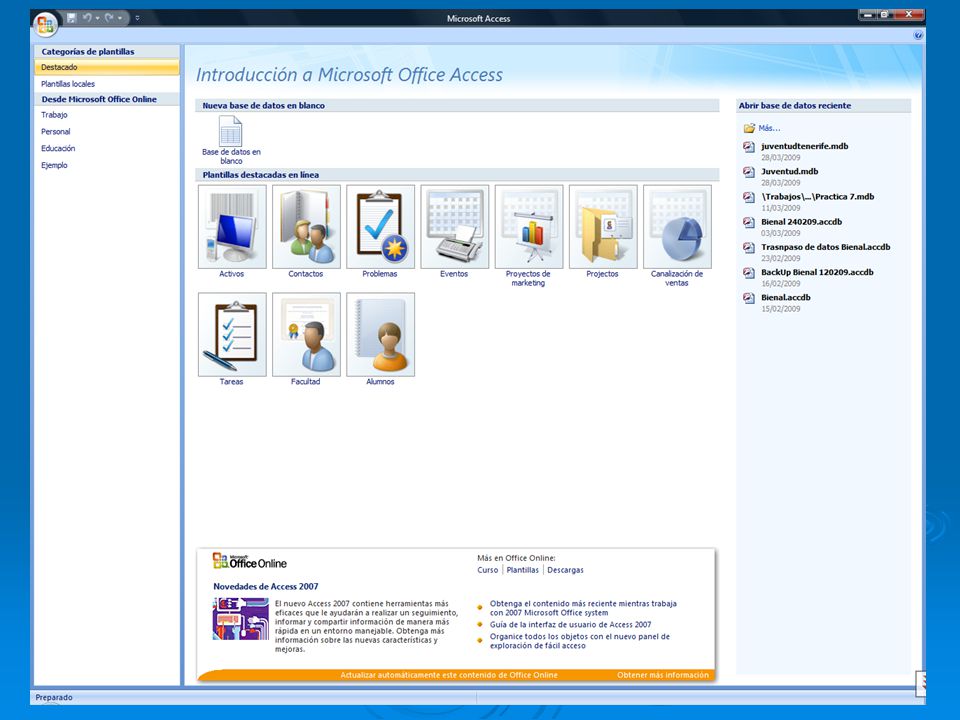Click the 'Preparado' status bar text

[x=54, y=697]
